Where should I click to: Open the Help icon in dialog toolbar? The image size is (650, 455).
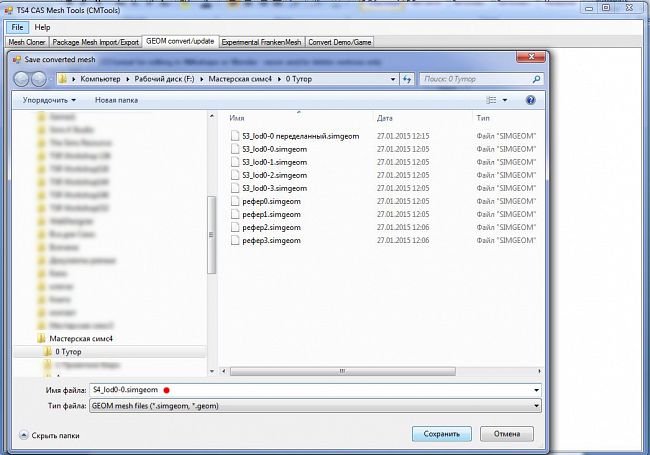tap(530, 100)
